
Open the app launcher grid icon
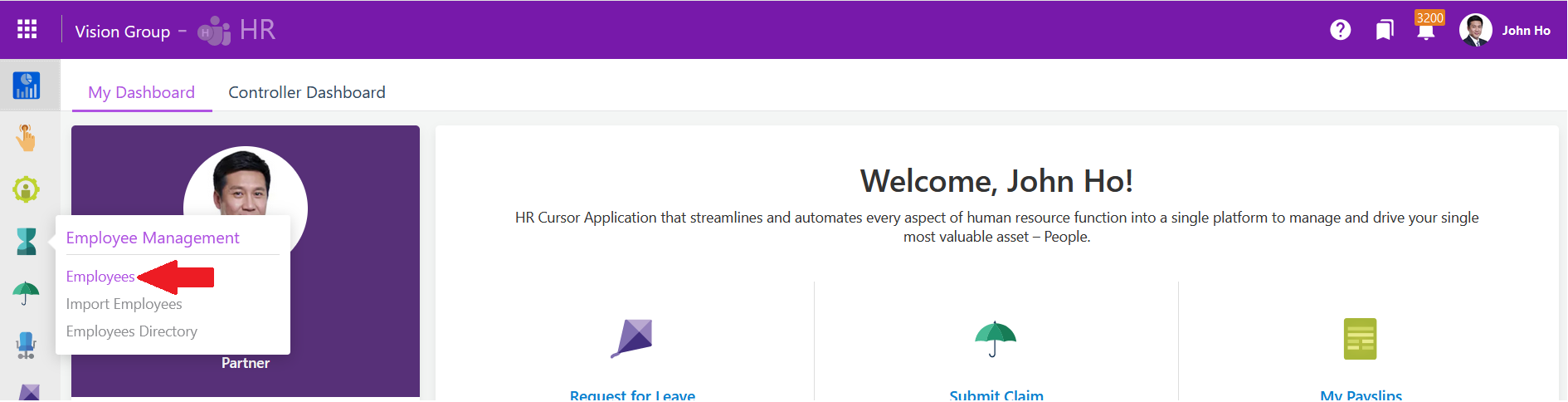pos(27,30)
